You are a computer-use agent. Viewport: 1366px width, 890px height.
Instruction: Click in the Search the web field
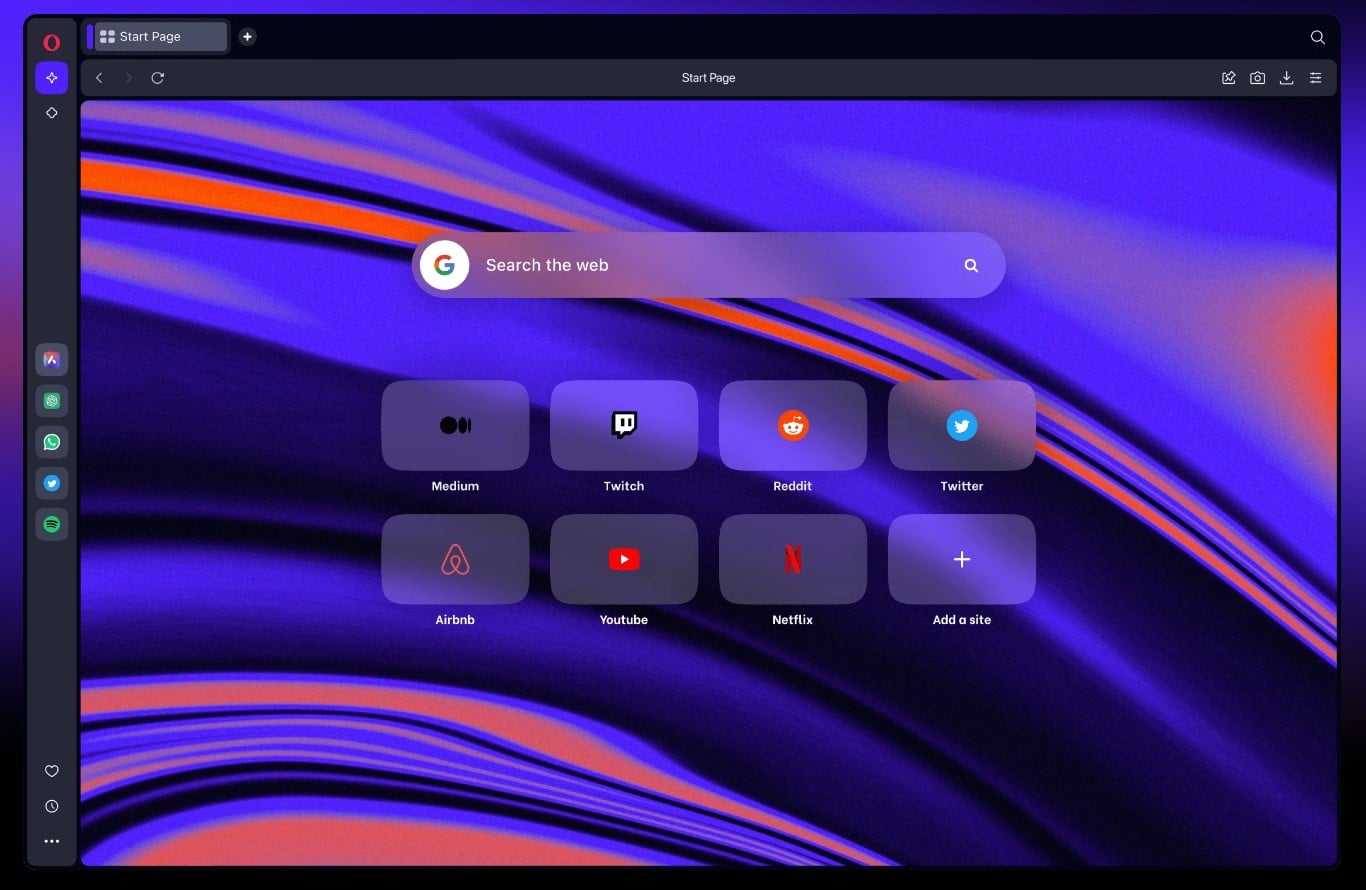tap(700, 265)
